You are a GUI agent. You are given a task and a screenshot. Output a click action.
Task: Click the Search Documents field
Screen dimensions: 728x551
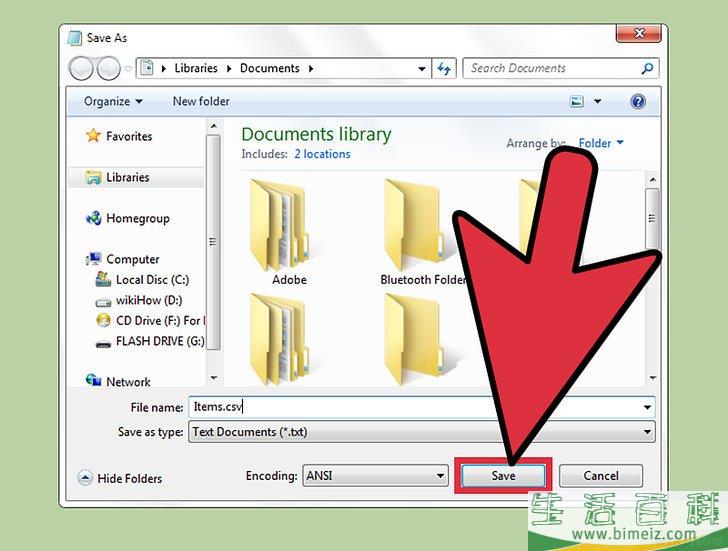point(552,68)
